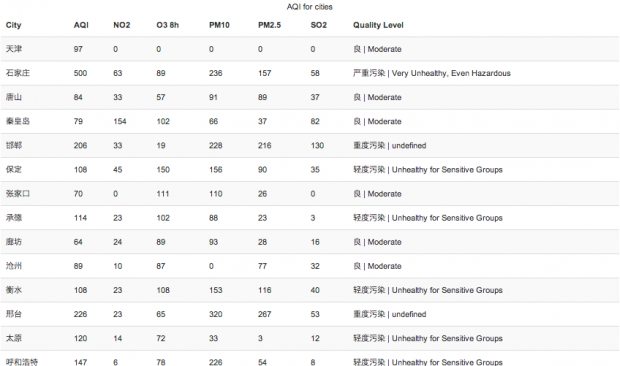620x366 pixels.
Task: Select the city name 沧州
Action: click(14, 266)
